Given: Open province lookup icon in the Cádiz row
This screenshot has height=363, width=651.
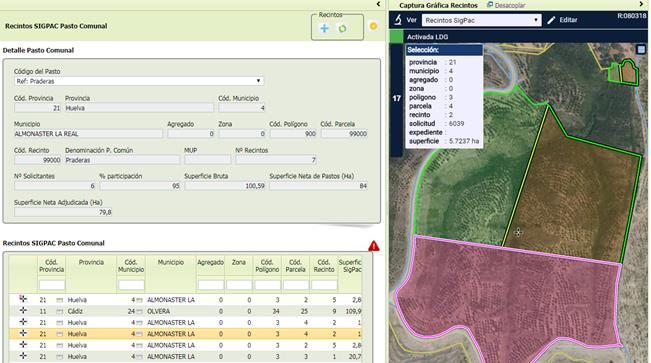Looking at the screenshot, I should click(59, 311).
